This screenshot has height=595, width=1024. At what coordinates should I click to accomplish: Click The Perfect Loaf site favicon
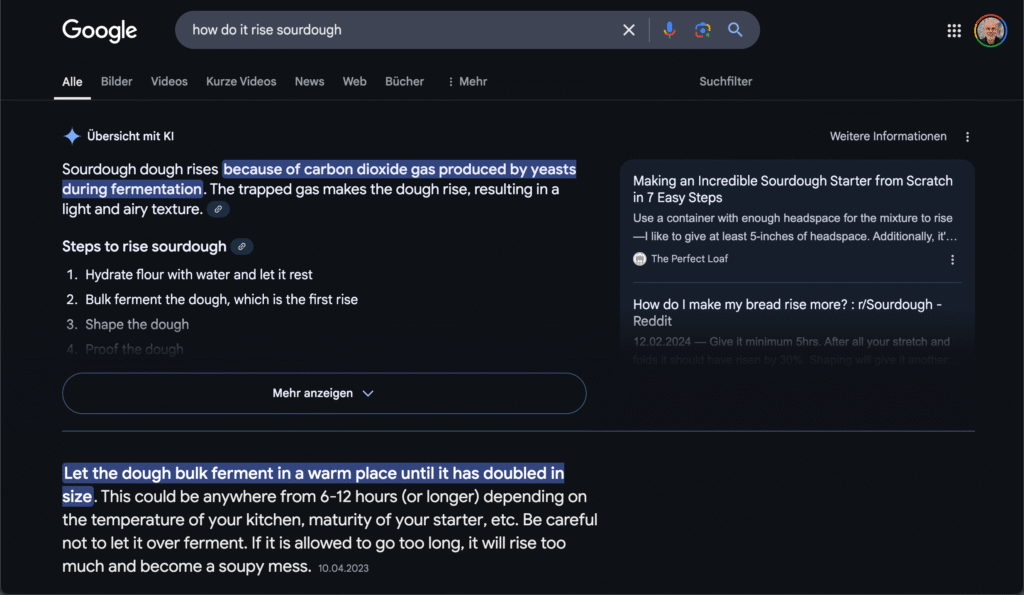(x=639, y=259)
